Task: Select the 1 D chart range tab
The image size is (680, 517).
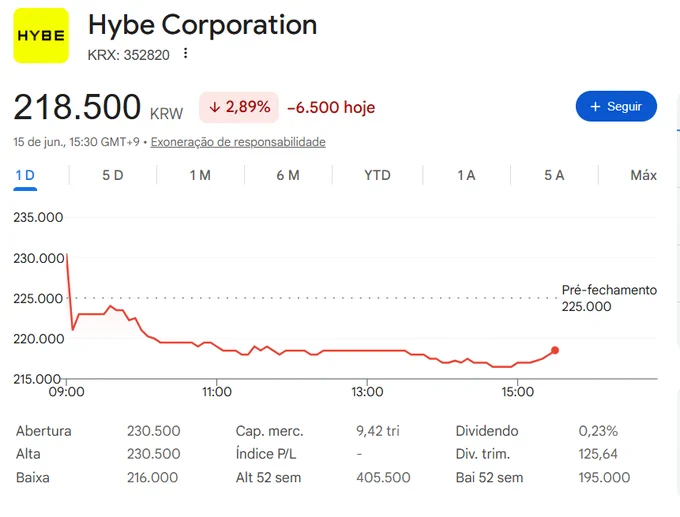Action: [25, 175]
